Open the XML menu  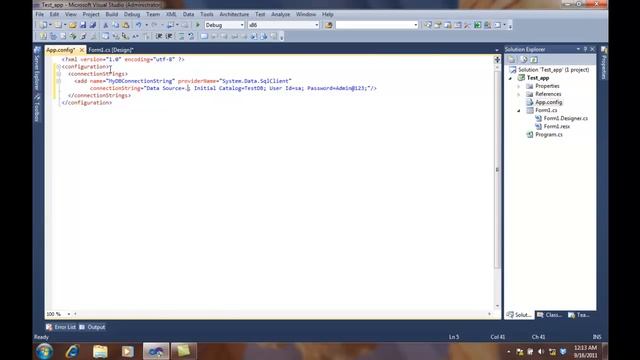coord(171,14)
